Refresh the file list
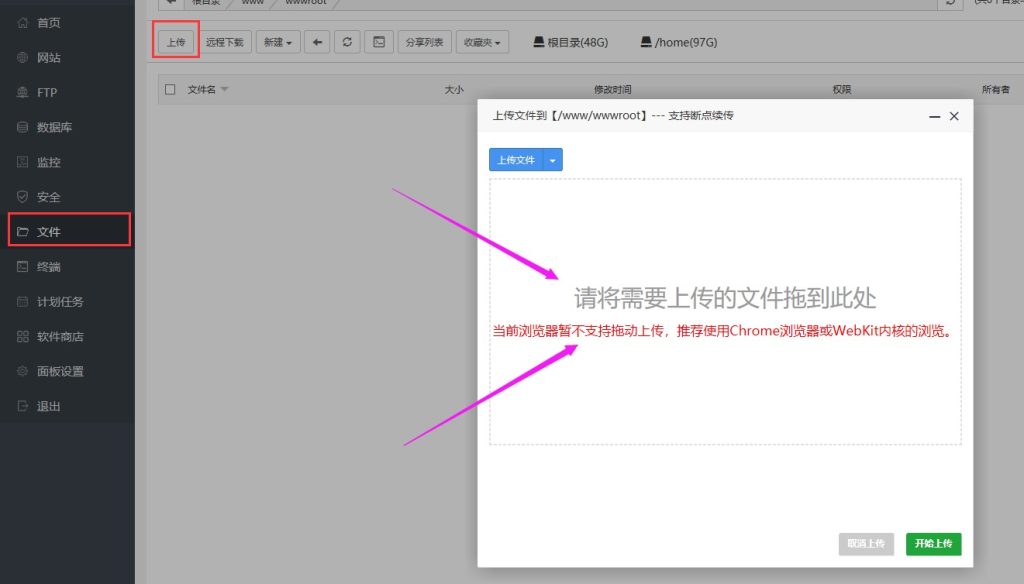Viewport: 1024px width, 584px height. tap(345, 42)
